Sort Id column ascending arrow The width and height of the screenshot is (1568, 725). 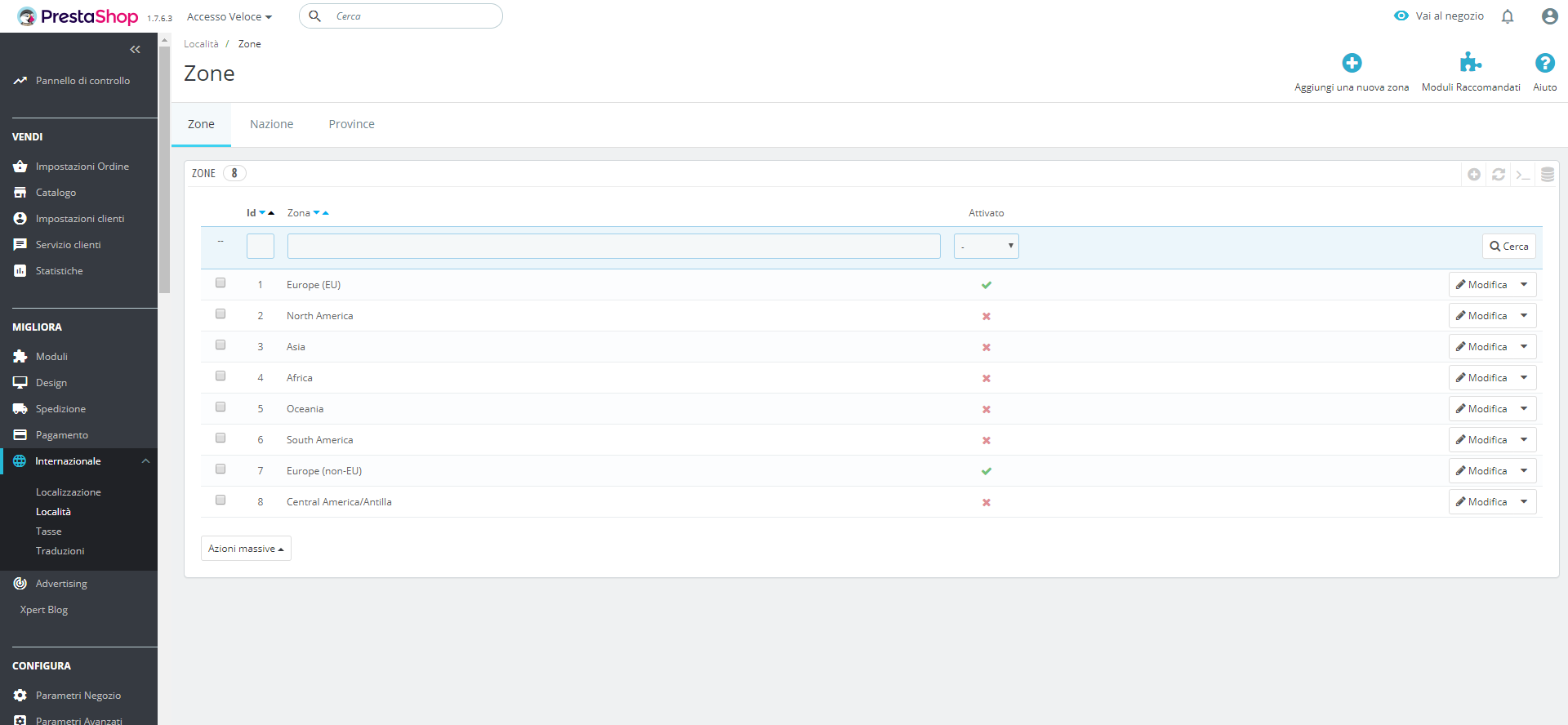point(271,213)
